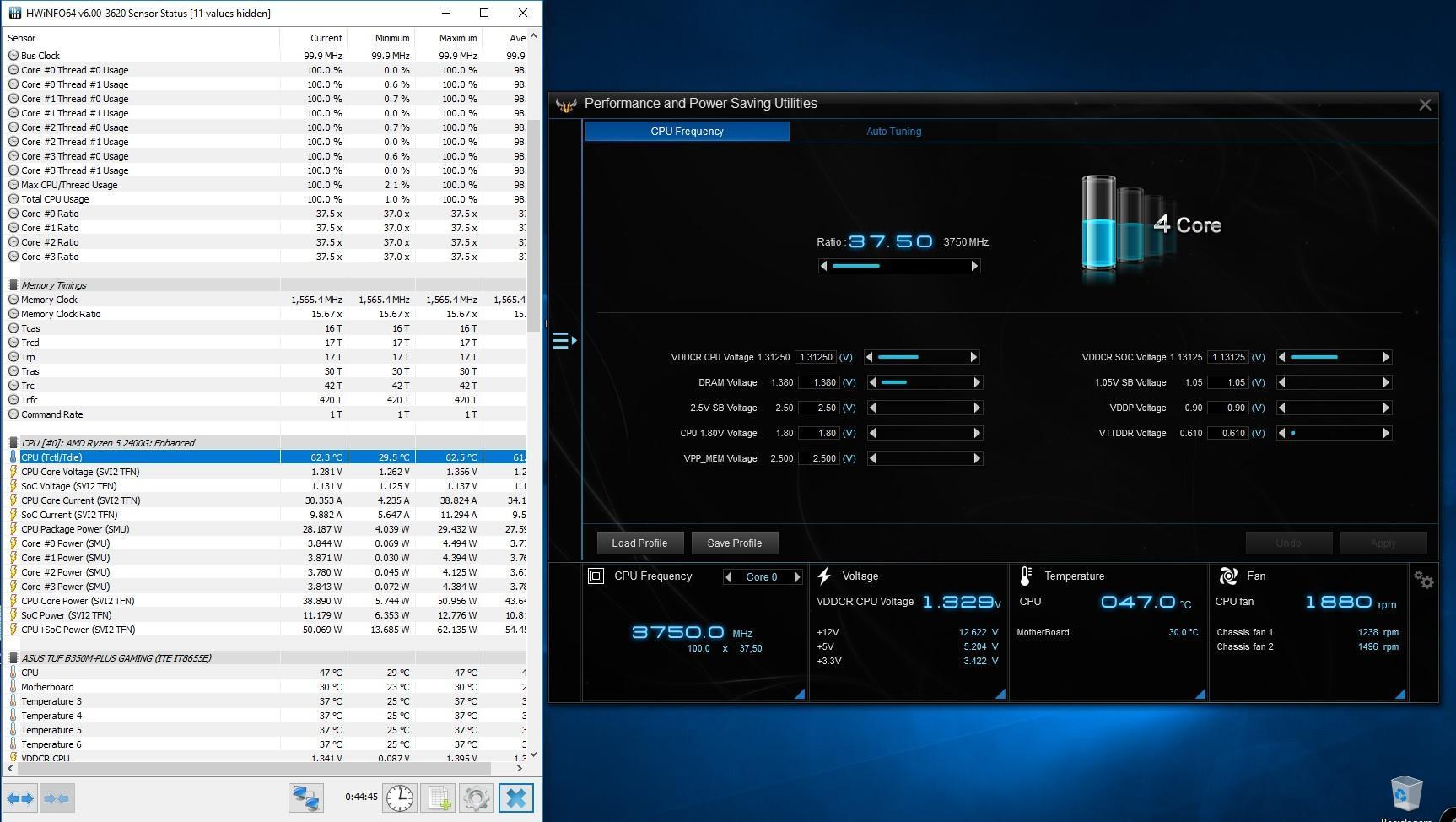Click CPU Ratio slider bar
The width and height of the screenshot is (1456, 822).
tap(899, 266)
